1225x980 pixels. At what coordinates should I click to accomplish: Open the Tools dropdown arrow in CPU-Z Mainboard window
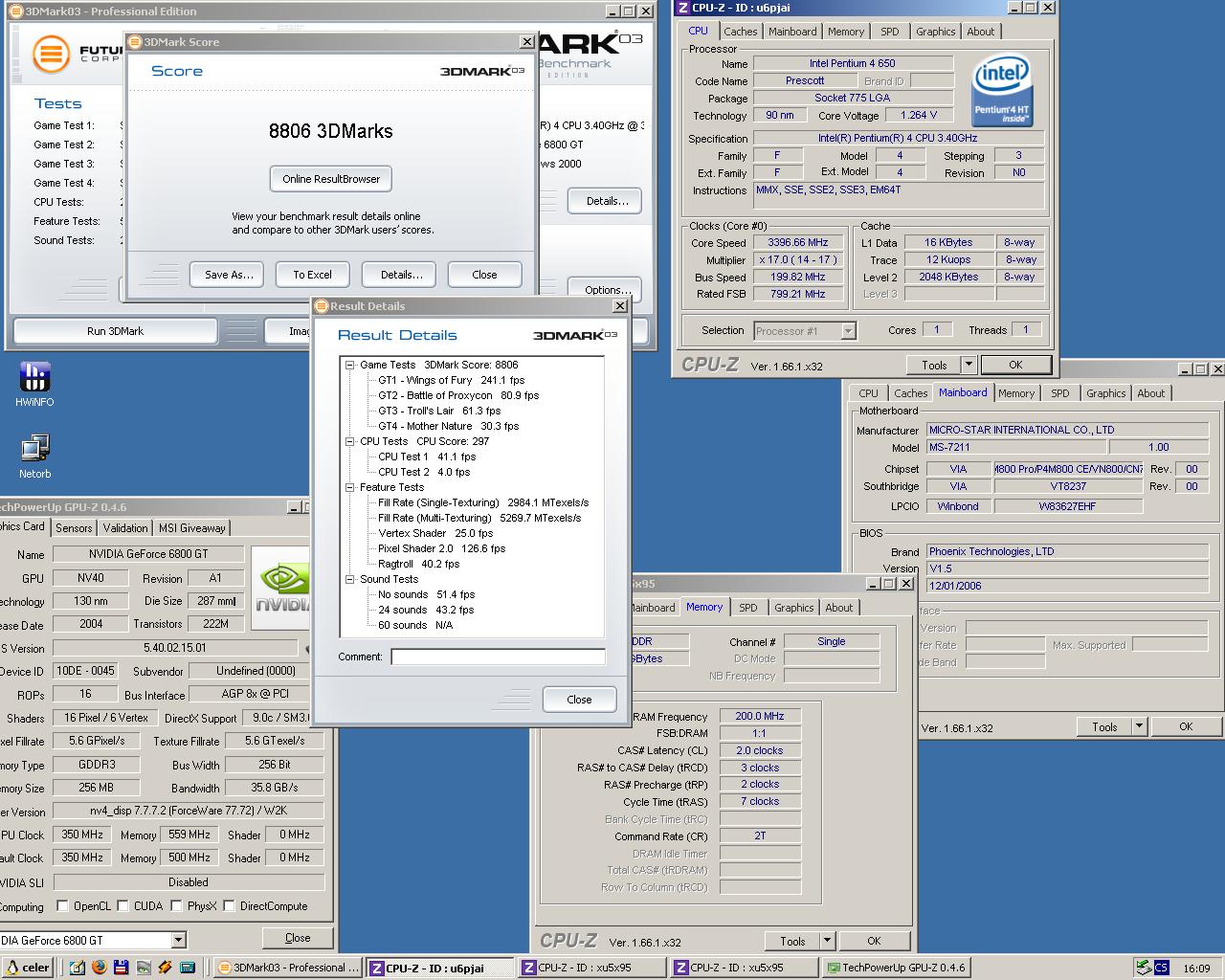pyautogui.click(x=1139, y=726)
